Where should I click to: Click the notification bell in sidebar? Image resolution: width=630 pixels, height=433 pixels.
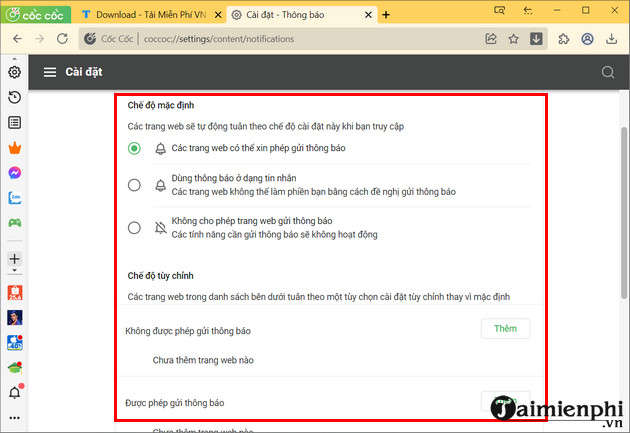[x=14, y=392]
